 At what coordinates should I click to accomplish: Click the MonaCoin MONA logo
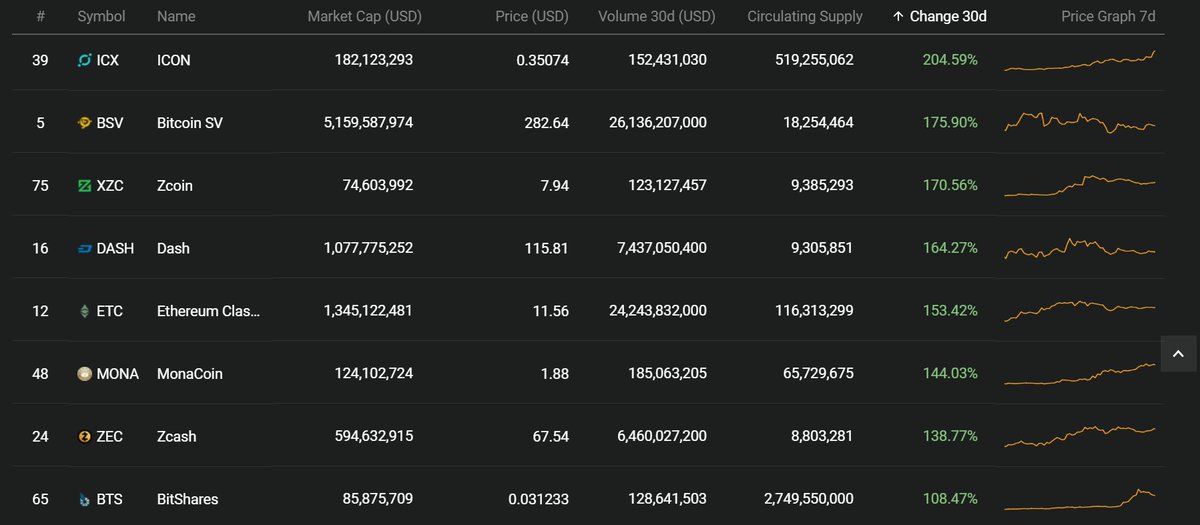point(85,374)
